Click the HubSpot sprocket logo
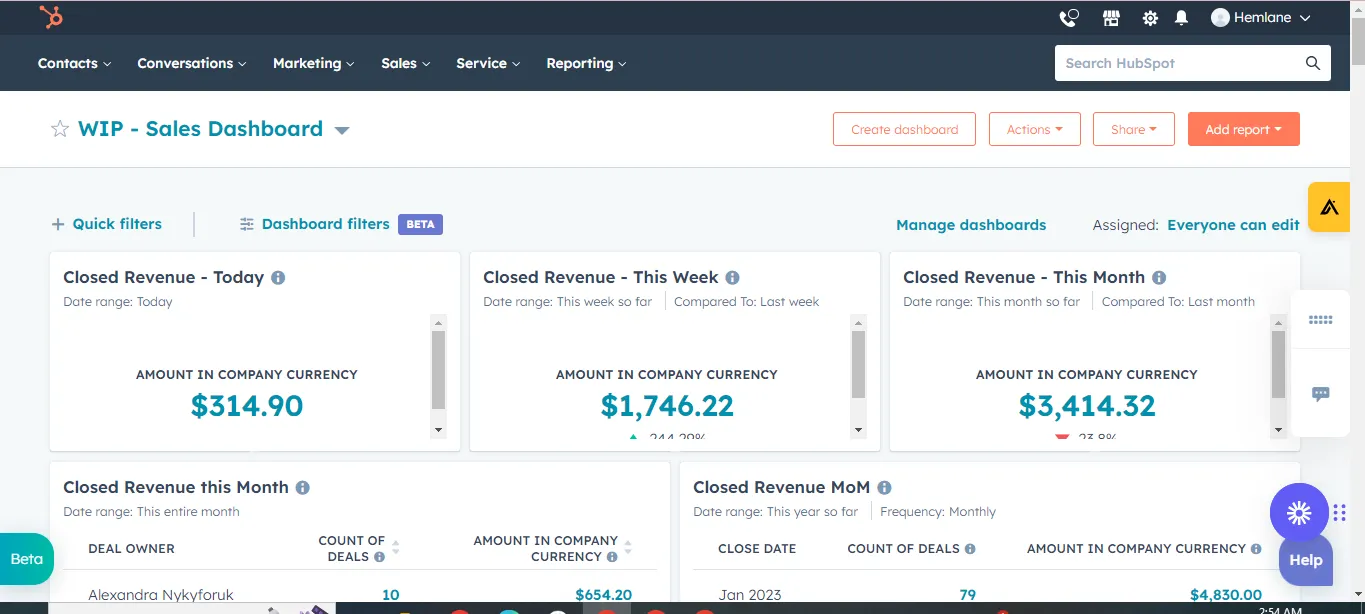The height and width of the screenshot is (614, 1365). coord(51,17)
